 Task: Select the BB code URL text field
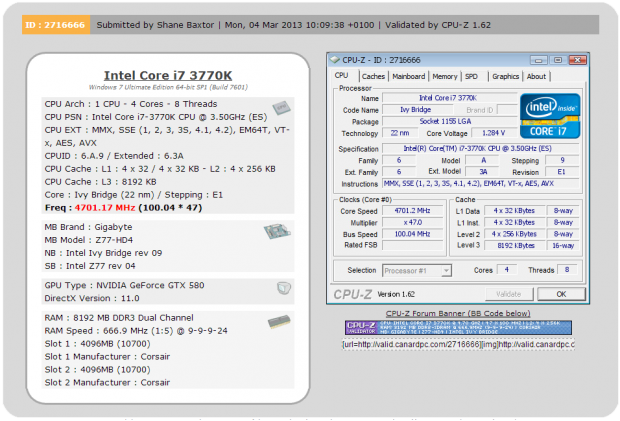coord(458,345)
